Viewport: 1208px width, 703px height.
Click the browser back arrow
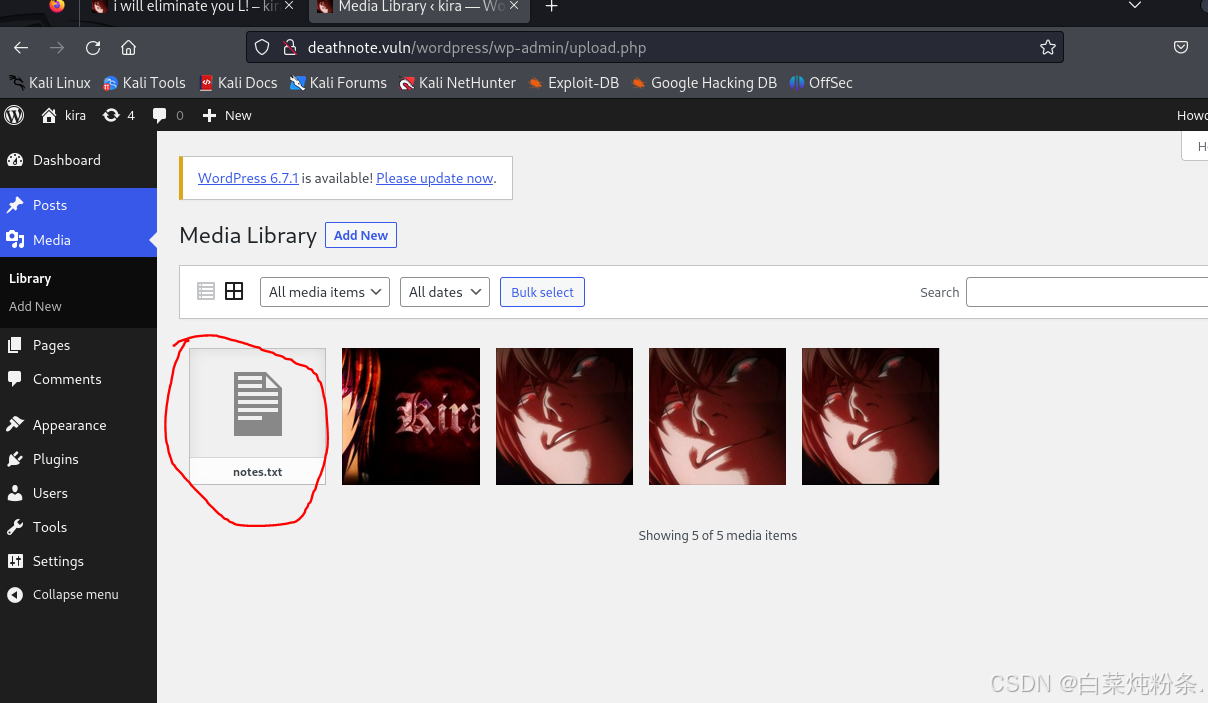pos(21,47)
